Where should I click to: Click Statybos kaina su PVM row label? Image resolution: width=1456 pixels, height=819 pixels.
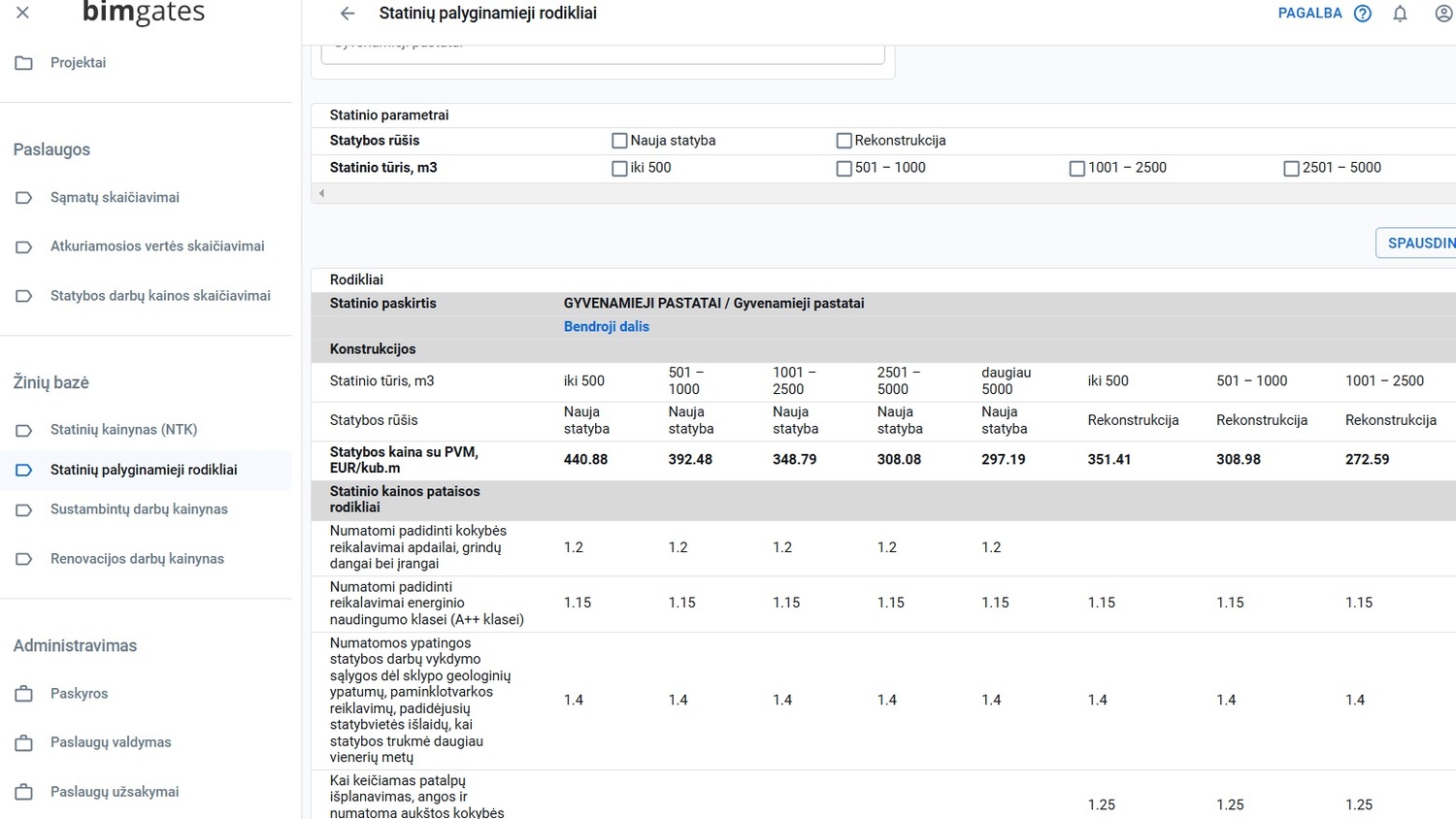[x=404, y=460]
